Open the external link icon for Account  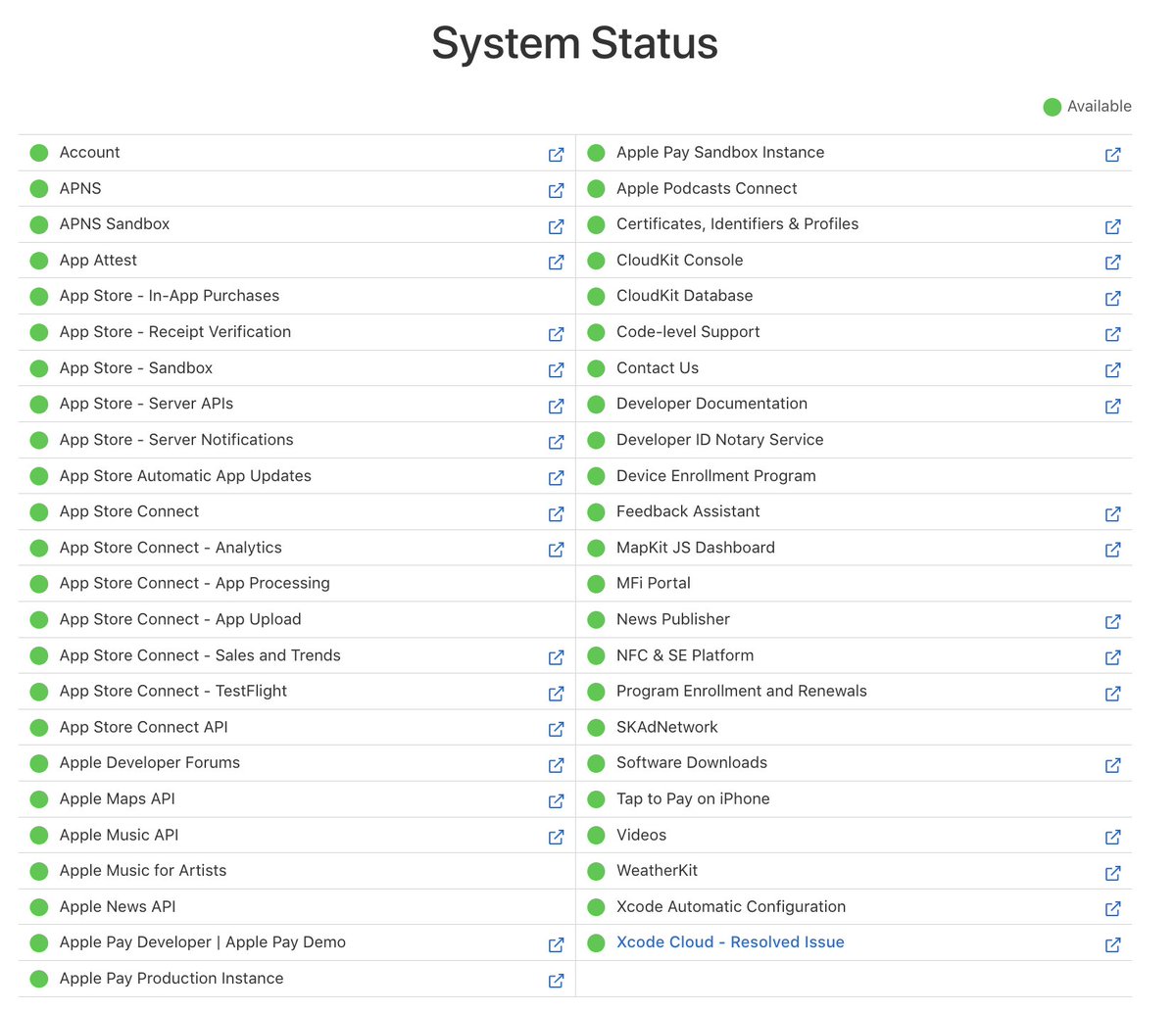click(x=556, y=154)
